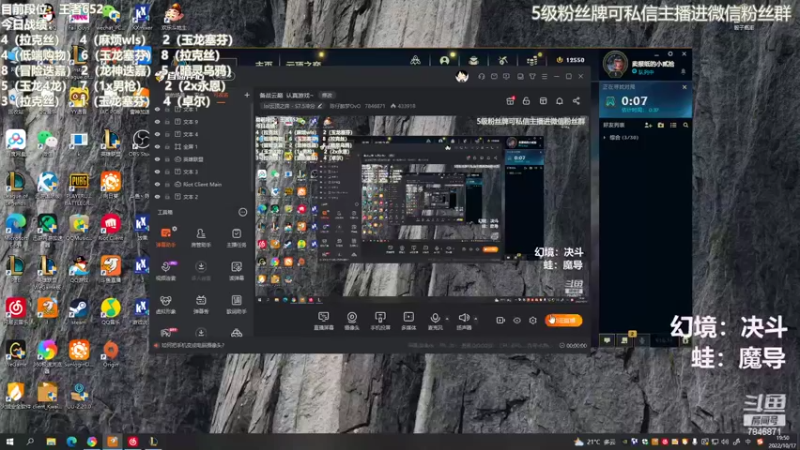
Task: Click the 修改 title edit button
Action: (x=327, y=95)
